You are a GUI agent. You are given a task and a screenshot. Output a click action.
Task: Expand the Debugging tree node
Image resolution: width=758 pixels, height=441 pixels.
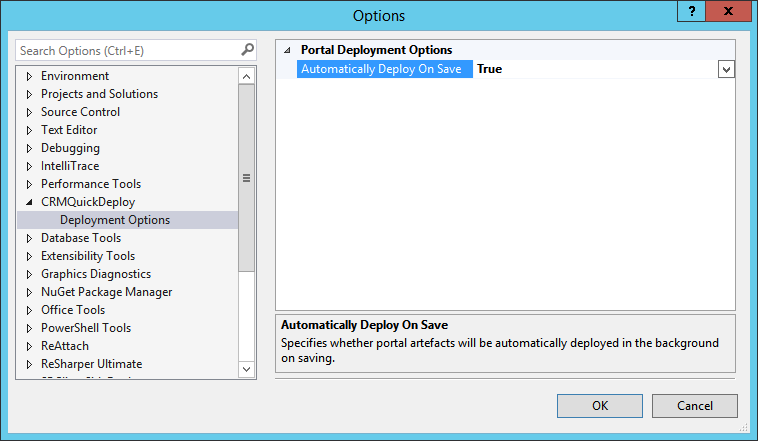click(29, 148)
